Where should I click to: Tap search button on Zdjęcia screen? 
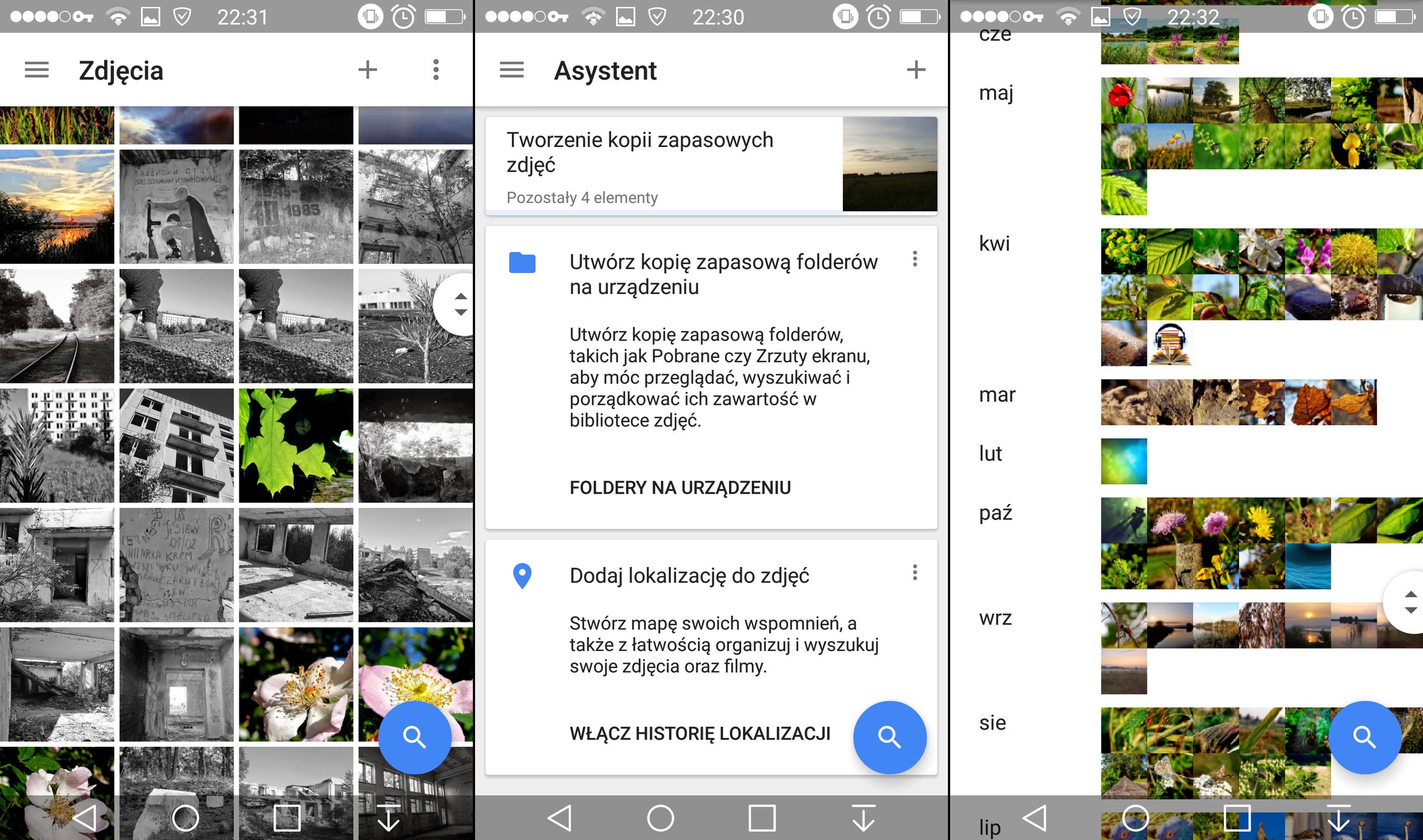point(414,737)
